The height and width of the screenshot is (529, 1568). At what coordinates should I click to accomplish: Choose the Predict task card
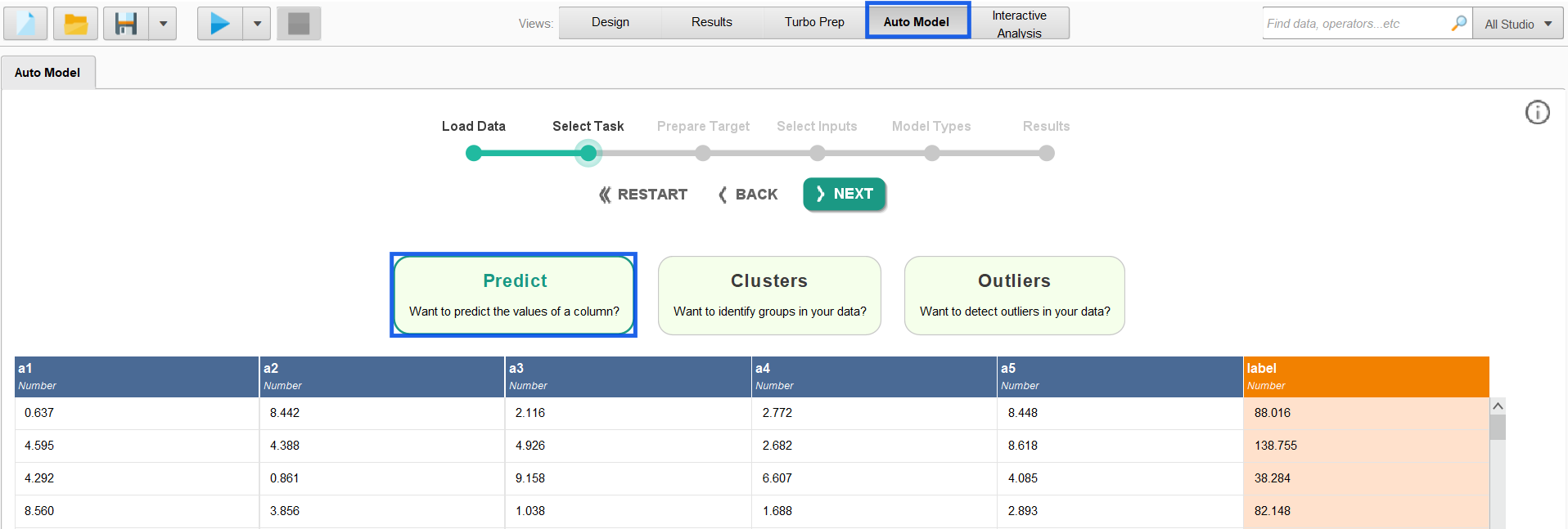tap(514, 295)
